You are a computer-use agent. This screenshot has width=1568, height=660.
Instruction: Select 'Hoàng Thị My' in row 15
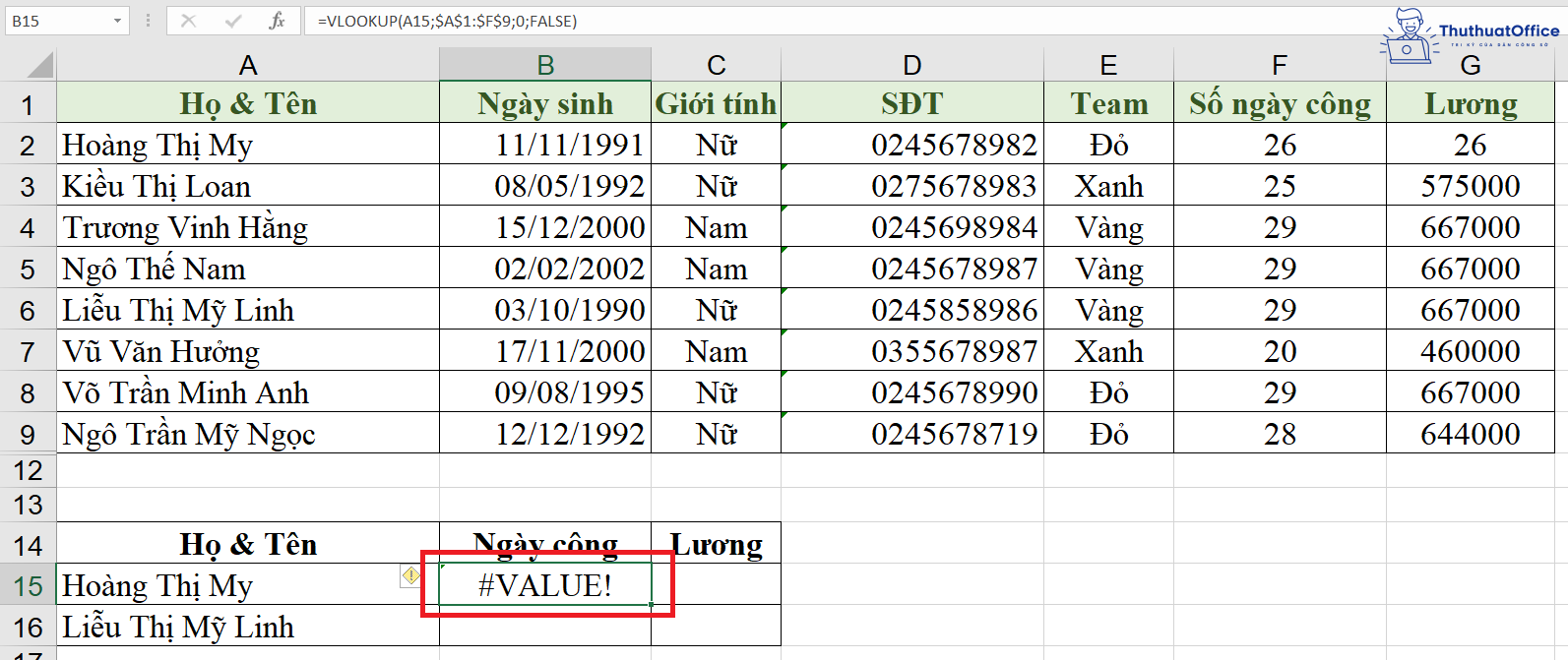tap(248, 585)
